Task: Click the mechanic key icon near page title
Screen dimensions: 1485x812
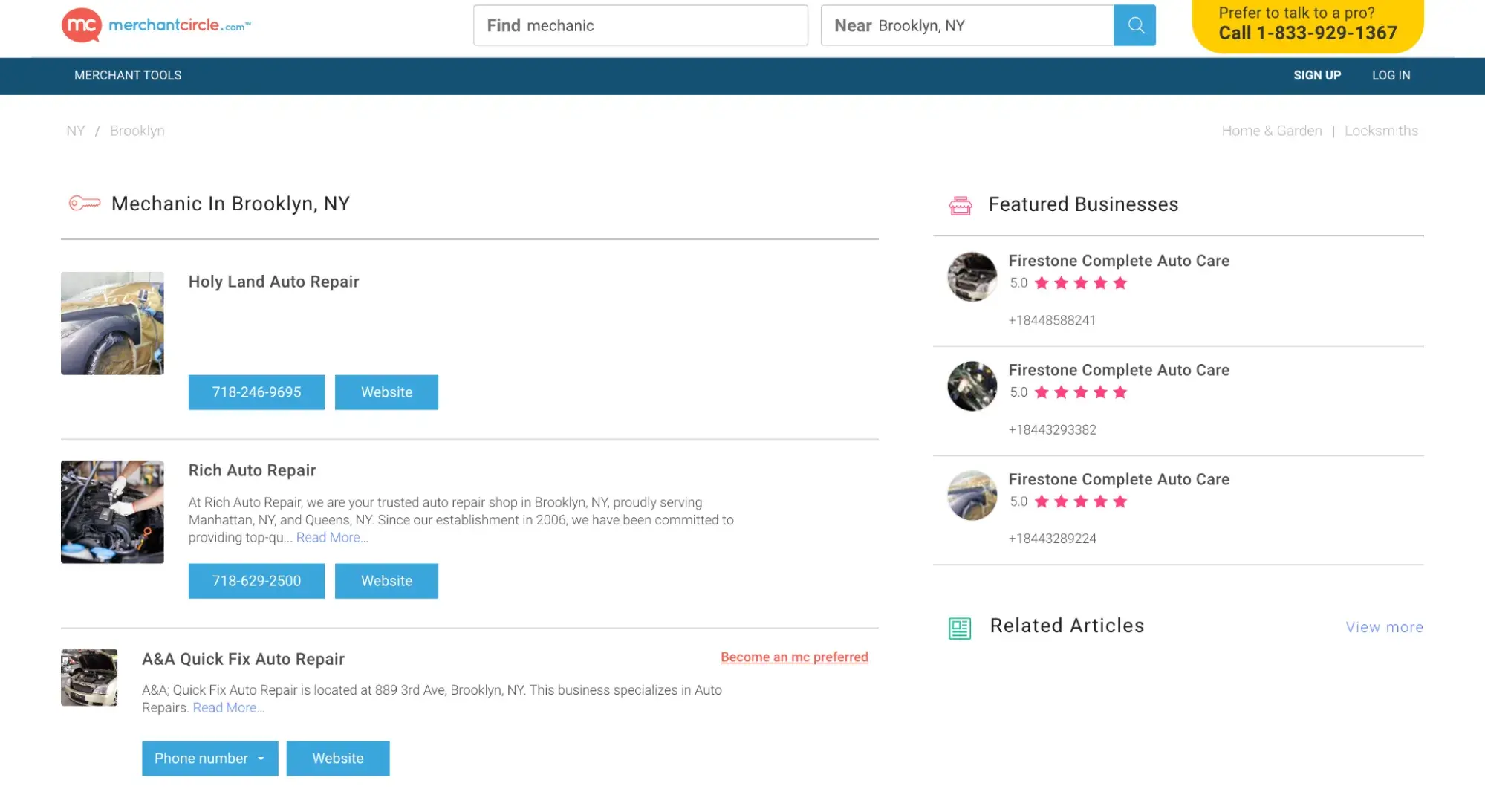Action: [x=83, y=204]
